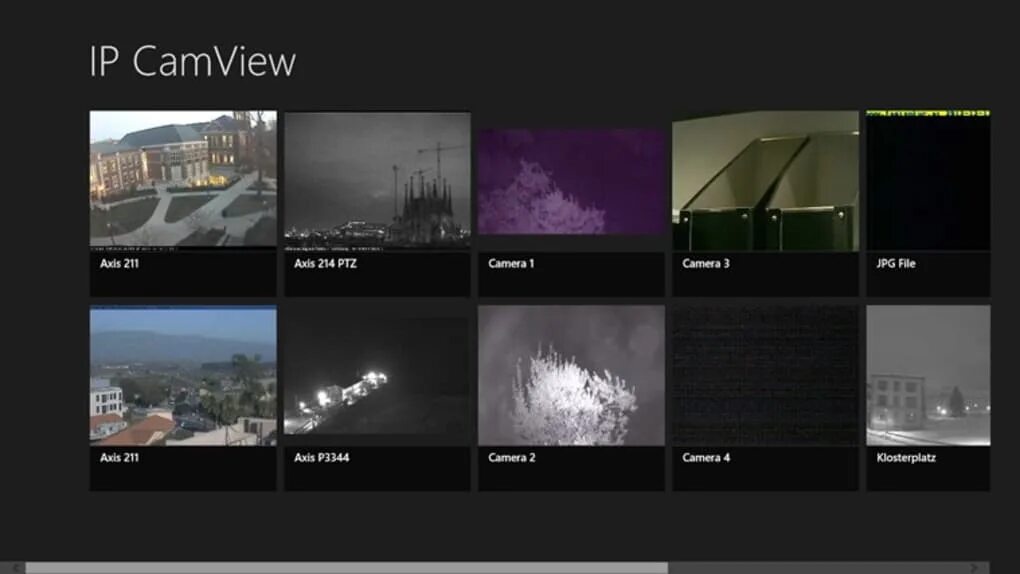Select the Axis P3344 label
1020x574 pixels.
tap(321, 458)
